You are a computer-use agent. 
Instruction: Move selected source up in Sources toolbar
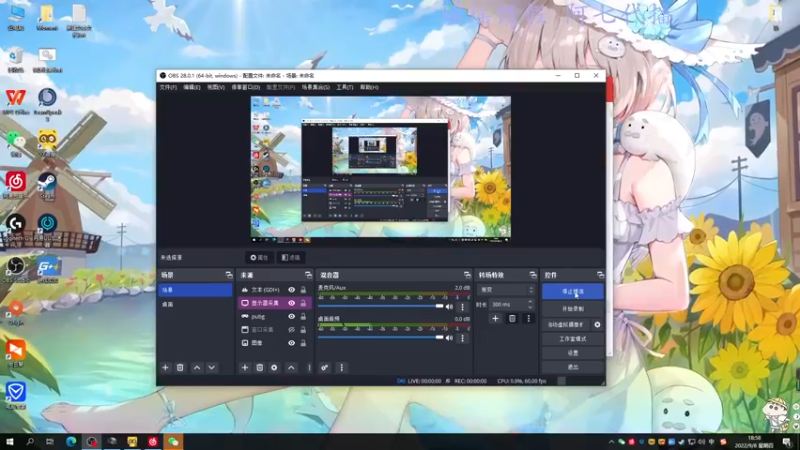291,367
